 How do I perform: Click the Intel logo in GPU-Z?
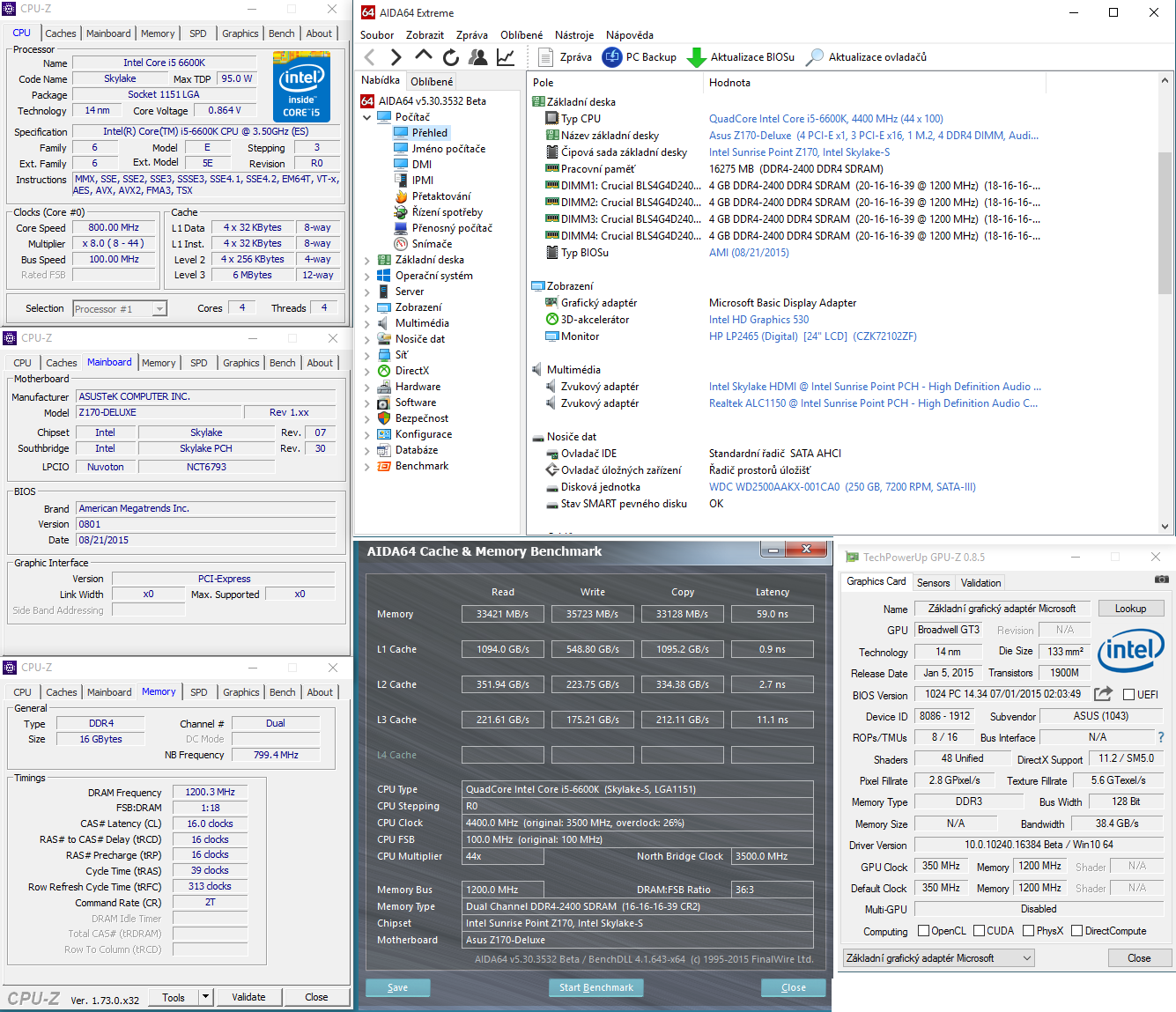coord(1131,650)
